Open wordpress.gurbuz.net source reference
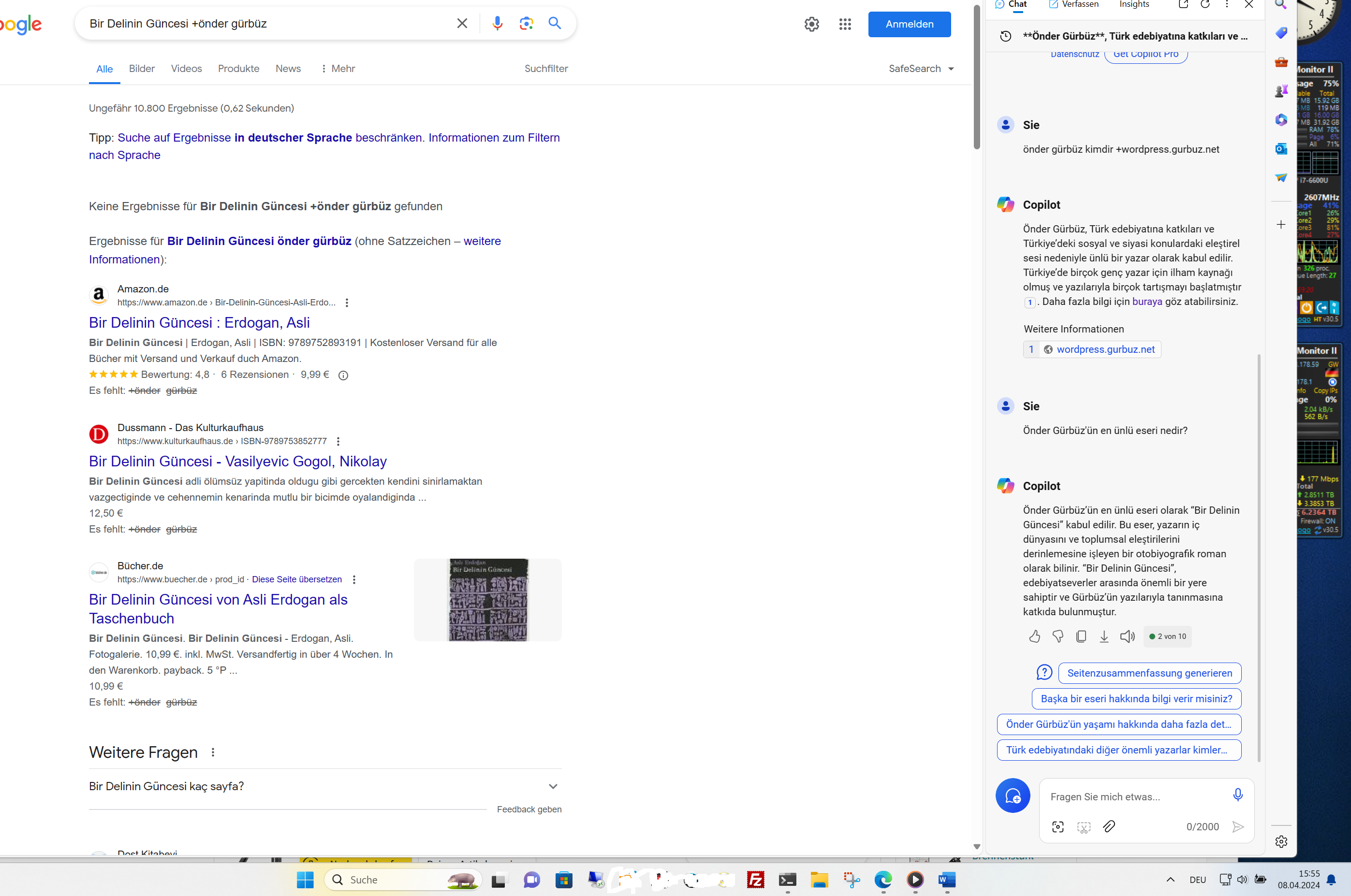This screenshot has height=896, width=1351. [x=1092, y=350]
